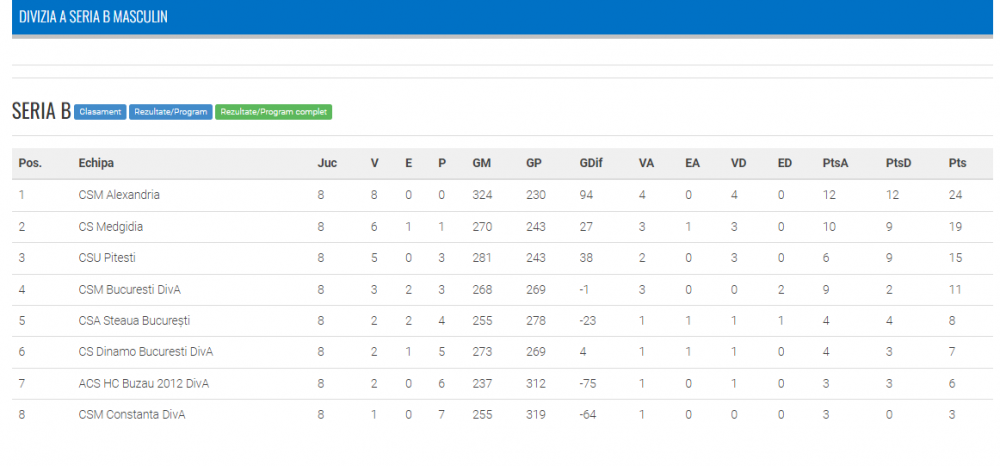Click the CSM Constanta DivA team name
Viewport: 1000px width, 466px height.
132,415
